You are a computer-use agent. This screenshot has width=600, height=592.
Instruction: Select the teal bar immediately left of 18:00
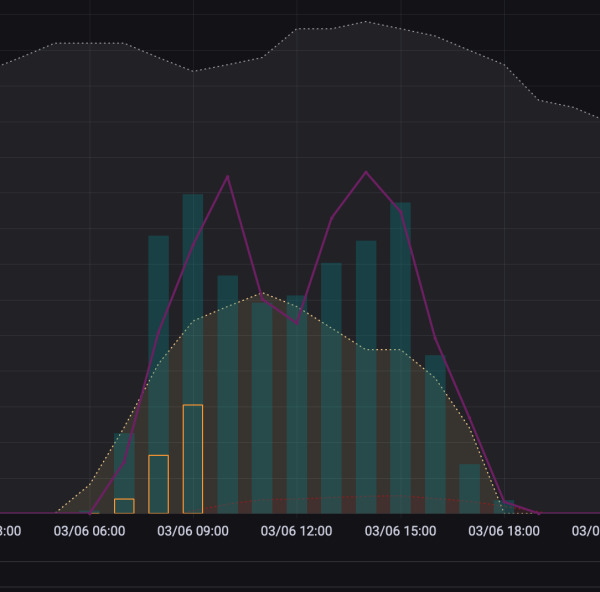[x=469, y=488]
